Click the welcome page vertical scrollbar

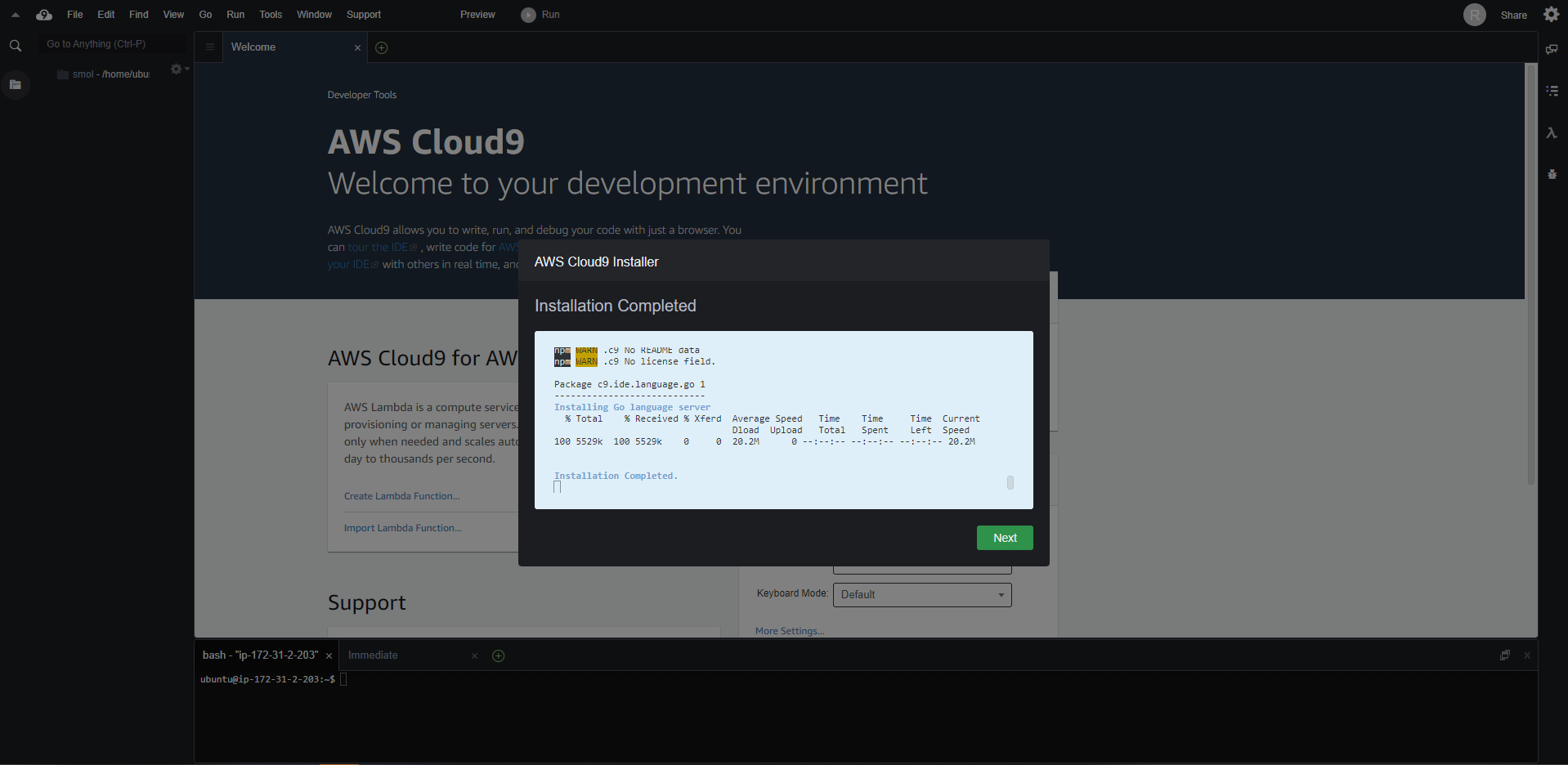pyautogui.click(x=1531, y=274)
